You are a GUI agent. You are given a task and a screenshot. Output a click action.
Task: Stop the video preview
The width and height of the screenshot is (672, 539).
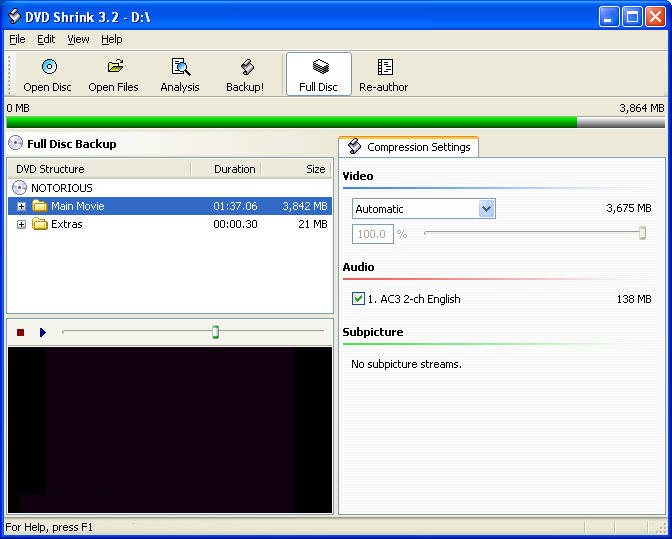click(x=20, y=332)
